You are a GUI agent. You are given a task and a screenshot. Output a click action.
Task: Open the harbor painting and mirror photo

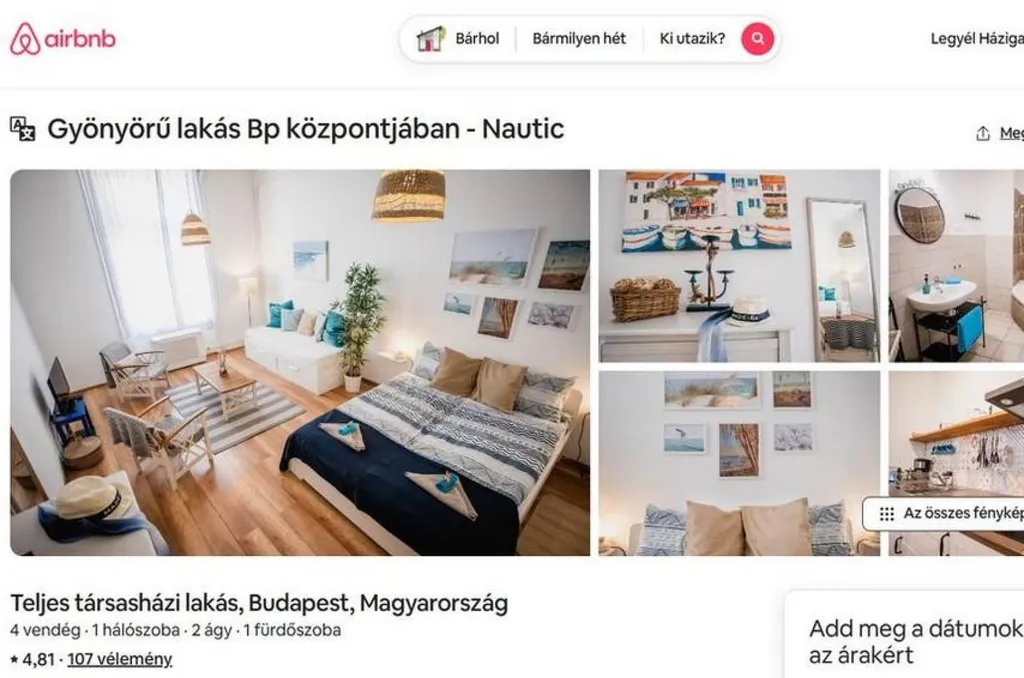(739, 266)
